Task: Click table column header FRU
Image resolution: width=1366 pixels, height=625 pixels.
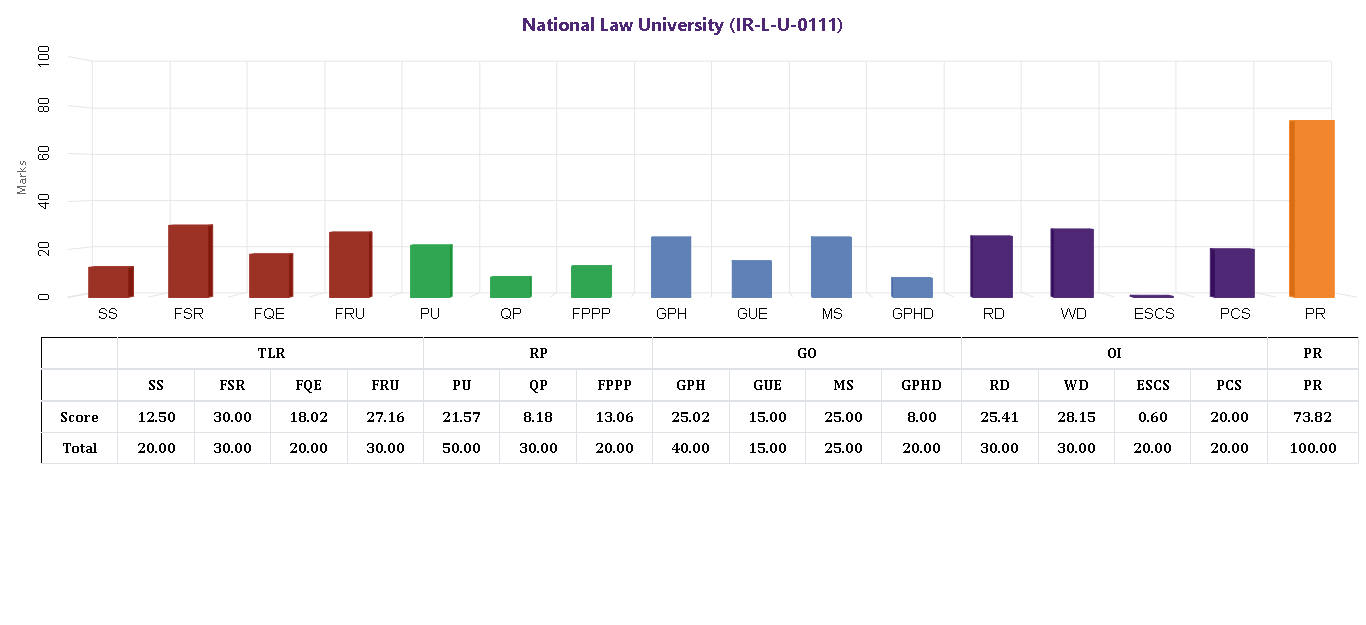Action: [386, 385]
